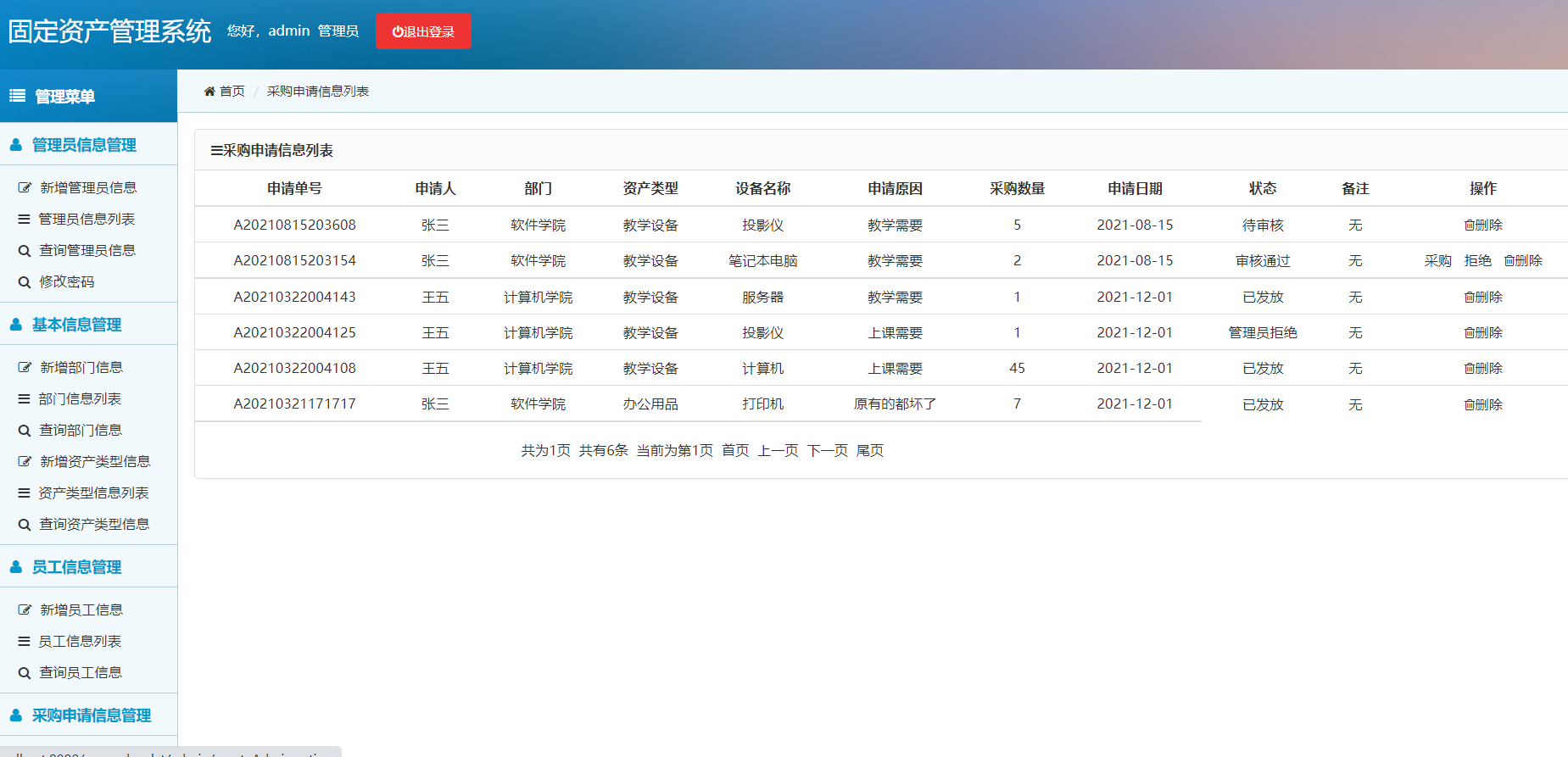Click the list icon beside 员工信息列表
Viewport: 1568px width, 757px height.
click(x=24, y=642)
